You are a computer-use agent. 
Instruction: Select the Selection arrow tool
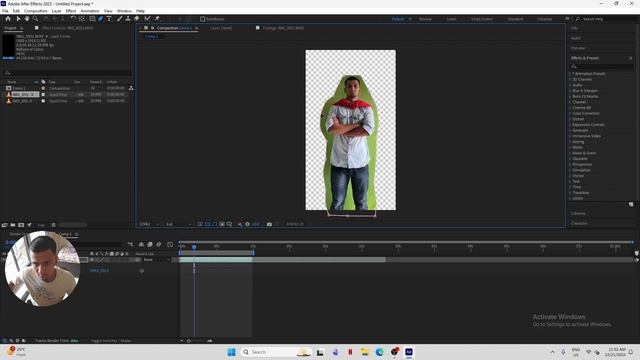coord(18,19)
